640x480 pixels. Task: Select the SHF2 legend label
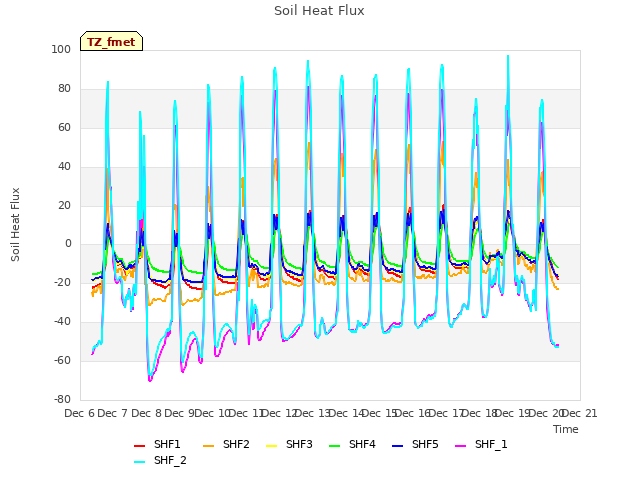point(236,444)
